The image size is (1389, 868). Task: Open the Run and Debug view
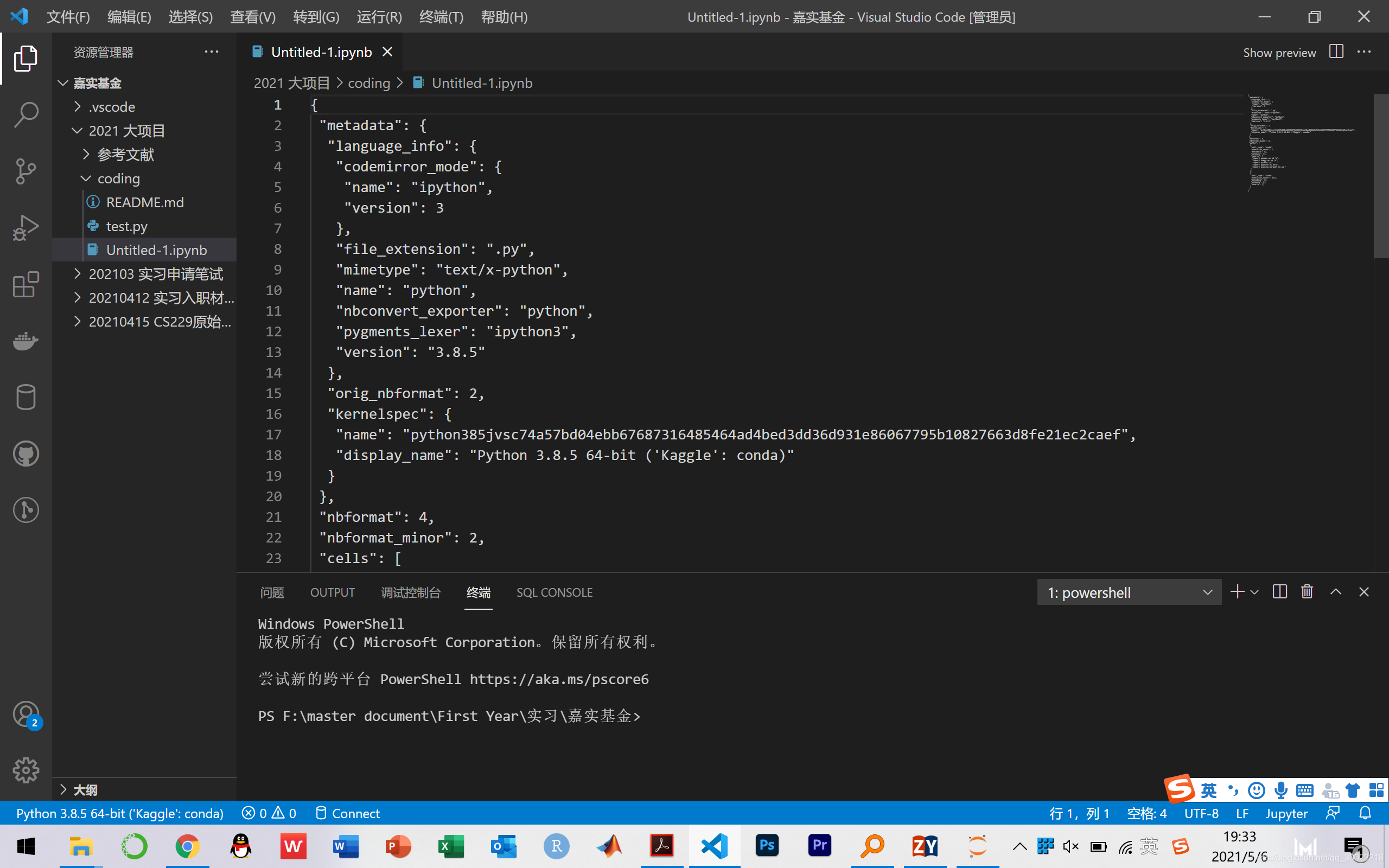tap(26, 228)
